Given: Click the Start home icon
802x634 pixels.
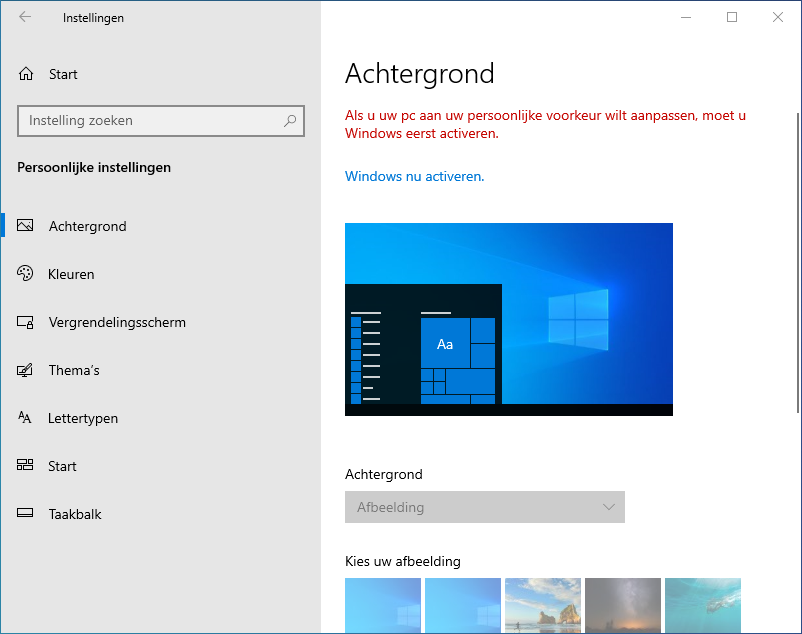Looking at the screenshot, I should click(26, 74).
